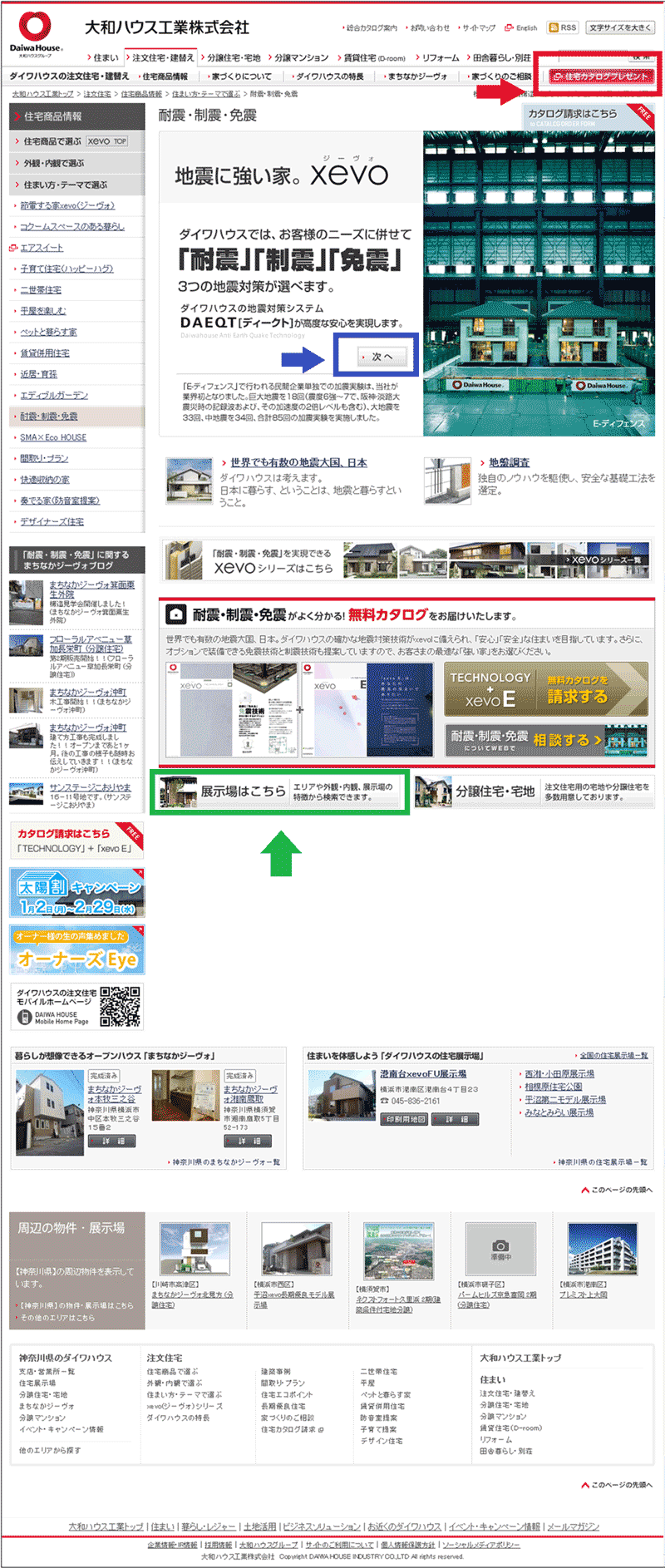Click TECHNOLOGY xevo E 無料カタログを請求する button
This screenshot has width=665, height=1568.
546,689
